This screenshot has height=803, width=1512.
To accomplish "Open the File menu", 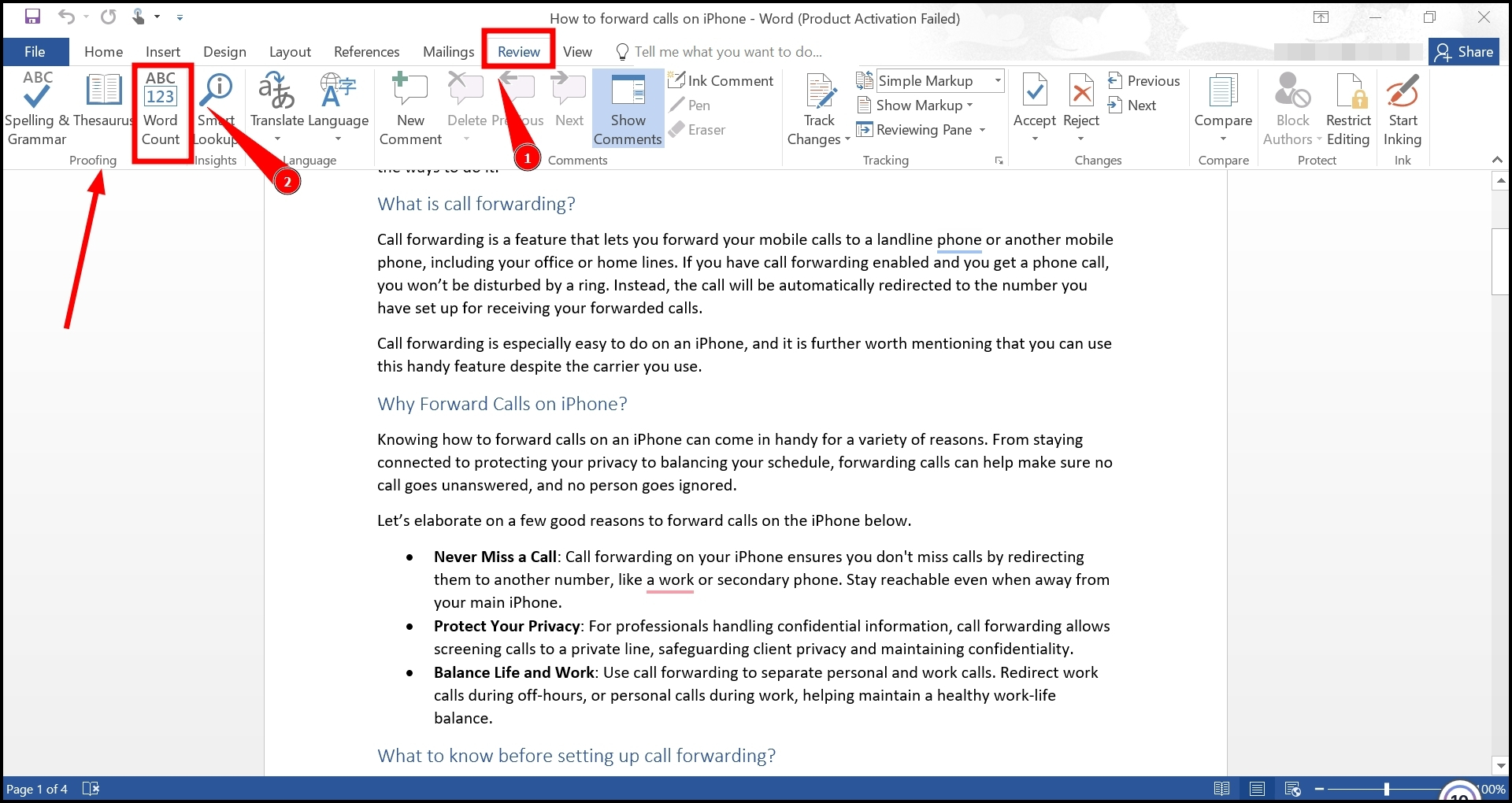I will click(x=34, y=51).
